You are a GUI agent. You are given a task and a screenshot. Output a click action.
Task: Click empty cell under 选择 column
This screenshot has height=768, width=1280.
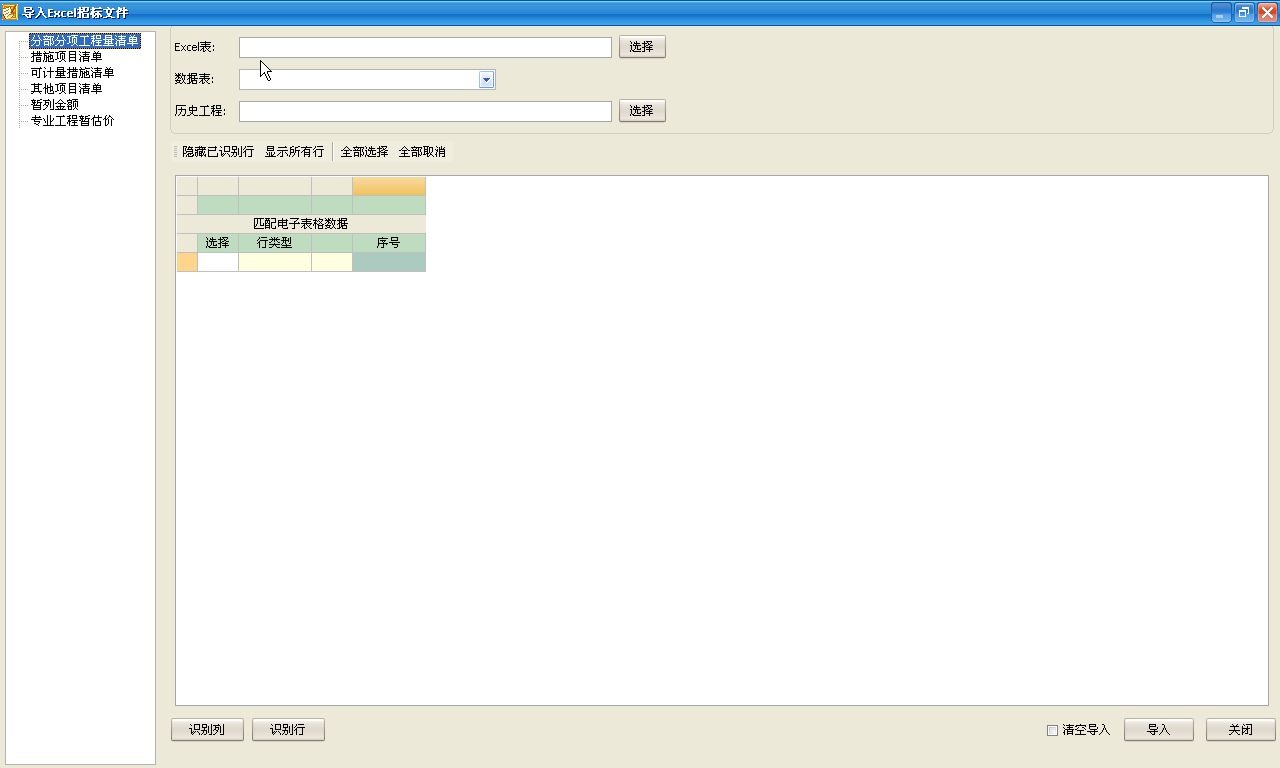218,262
